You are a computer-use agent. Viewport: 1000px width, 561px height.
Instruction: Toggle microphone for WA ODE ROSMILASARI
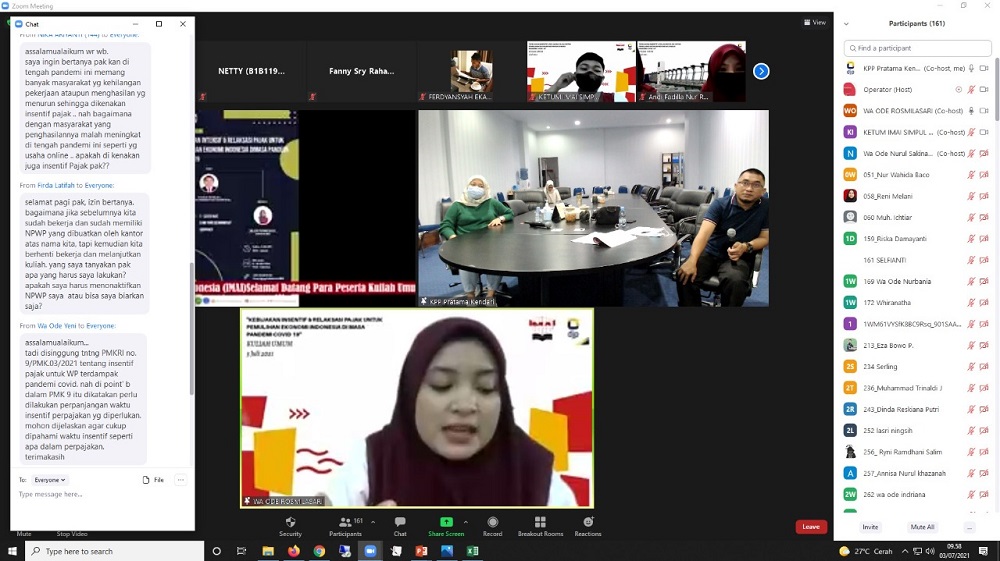coord(971,110)
